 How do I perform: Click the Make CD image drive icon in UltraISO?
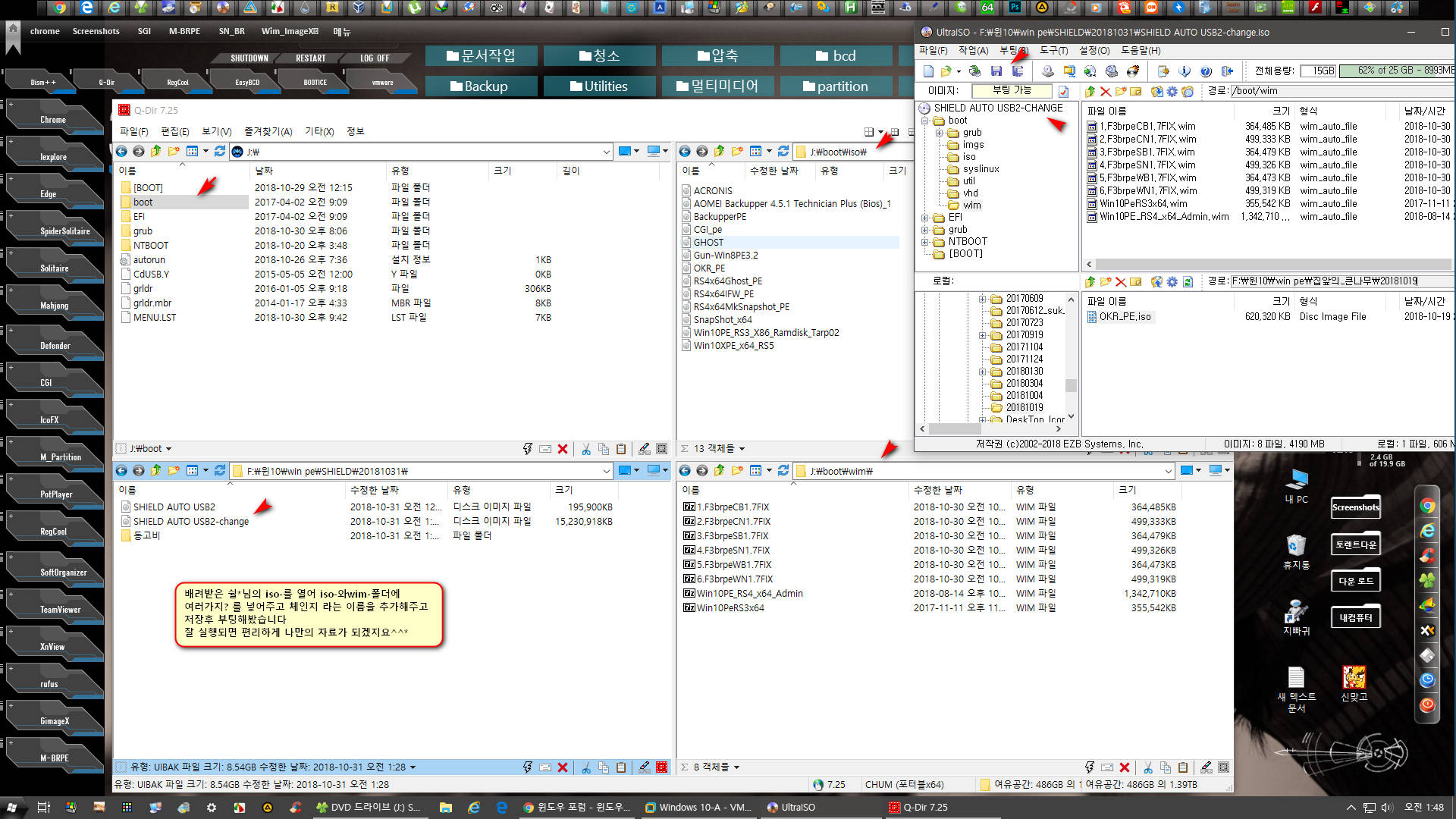tap(1047, 71)
